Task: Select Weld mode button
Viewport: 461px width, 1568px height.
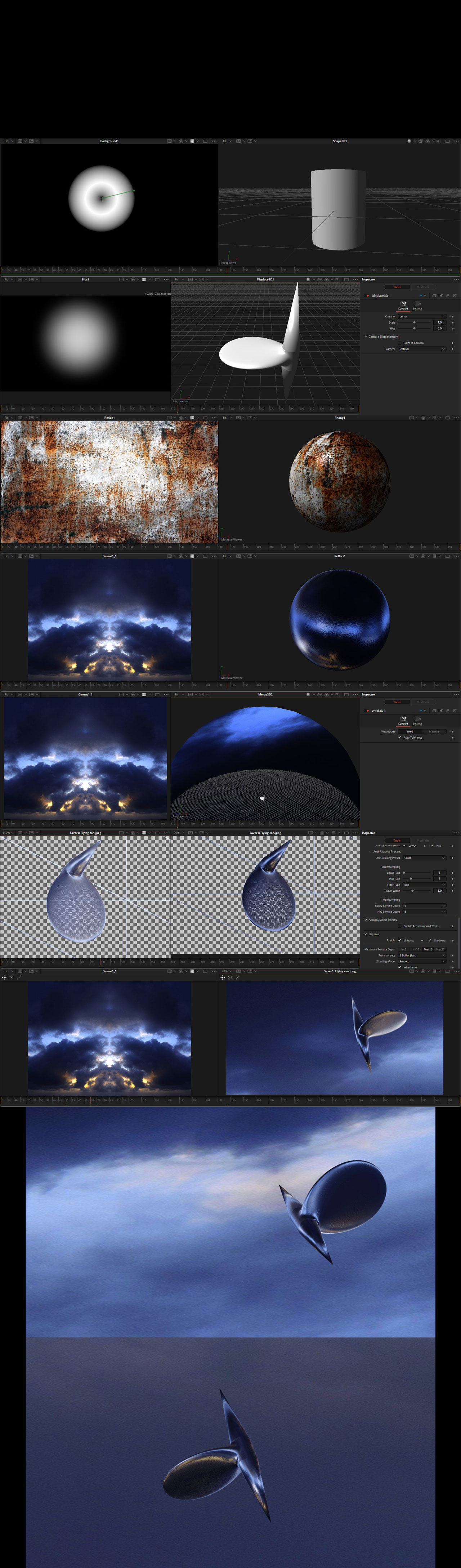Action: (x=410, y=732)
